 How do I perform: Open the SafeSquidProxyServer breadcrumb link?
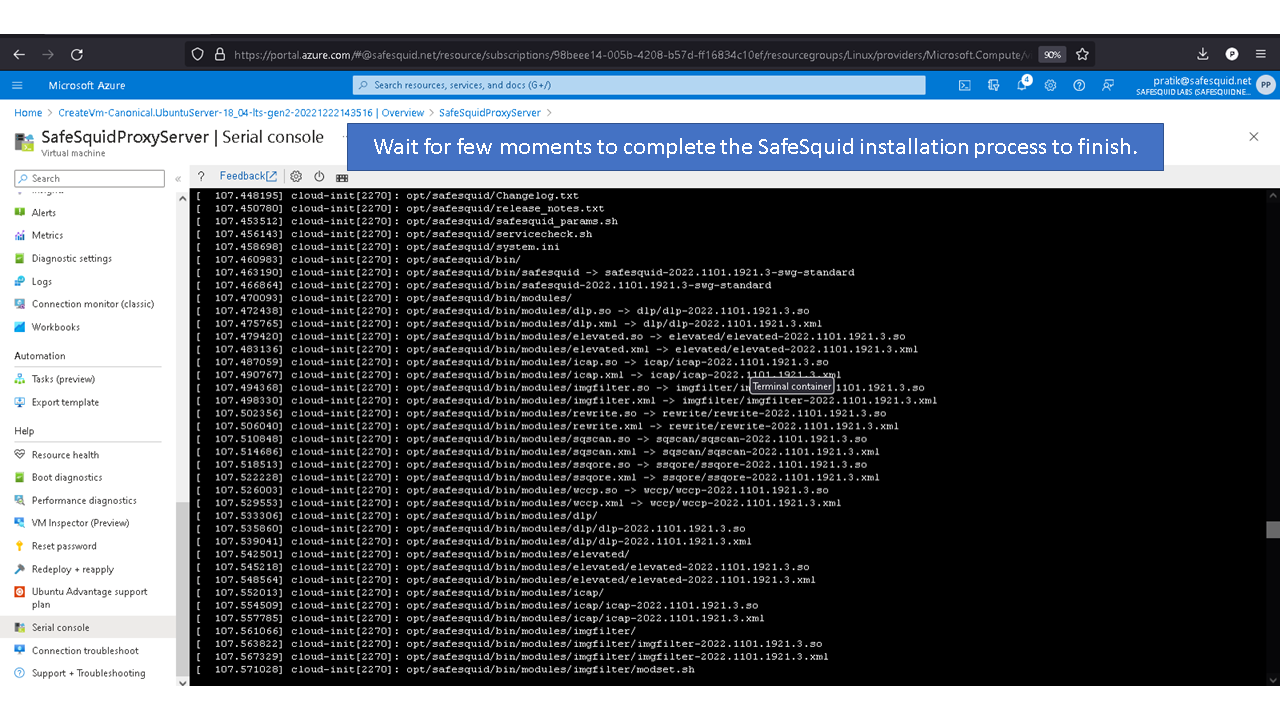coord(490,113)
